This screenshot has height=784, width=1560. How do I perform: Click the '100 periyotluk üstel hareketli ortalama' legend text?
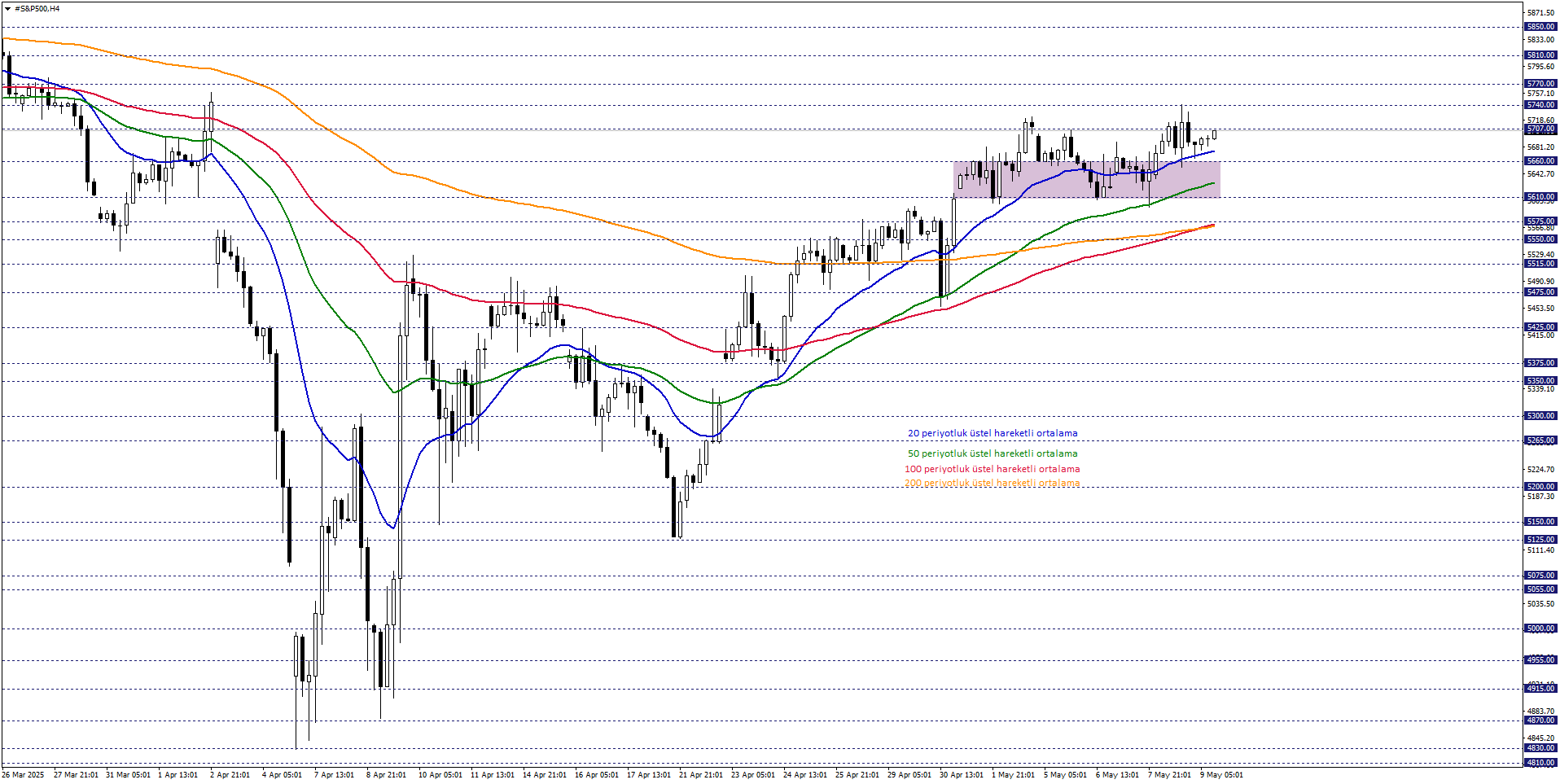(993, 469)
